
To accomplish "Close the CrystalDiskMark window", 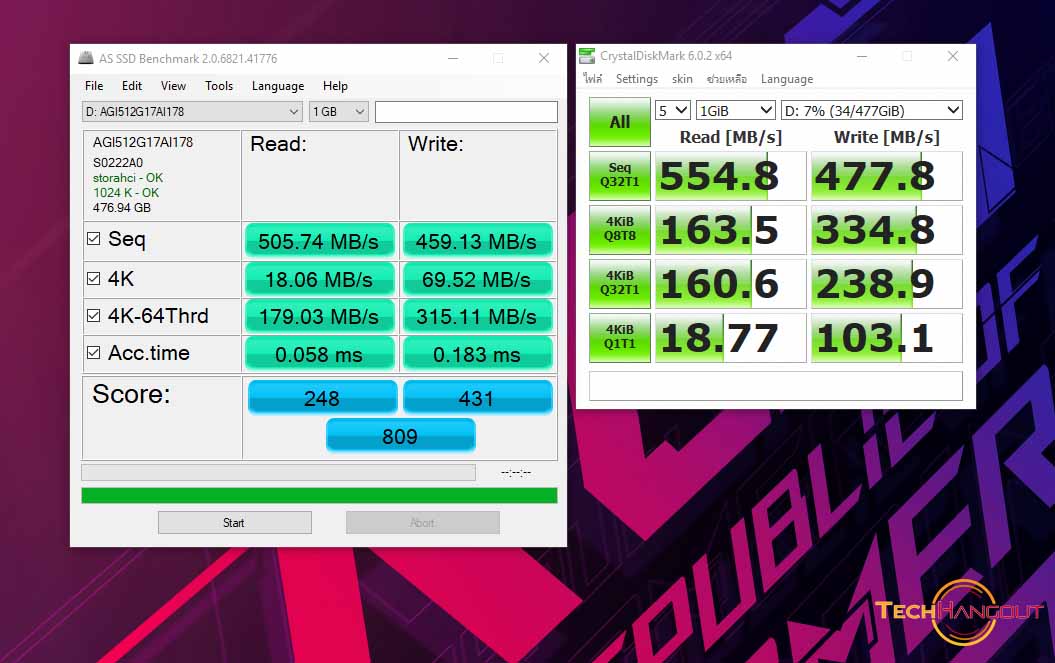I will (953, 56).
